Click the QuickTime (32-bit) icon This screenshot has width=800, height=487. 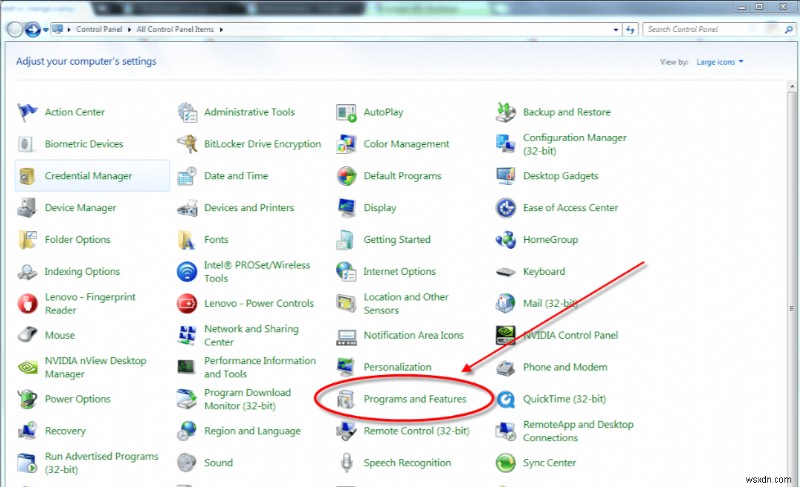(x=506, y=399)
